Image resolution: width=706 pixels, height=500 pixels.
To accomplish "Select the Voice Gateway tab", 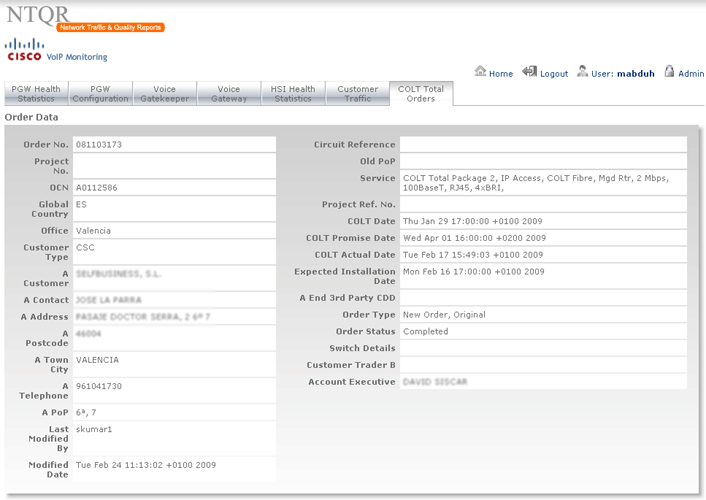I will pos(229,94).
